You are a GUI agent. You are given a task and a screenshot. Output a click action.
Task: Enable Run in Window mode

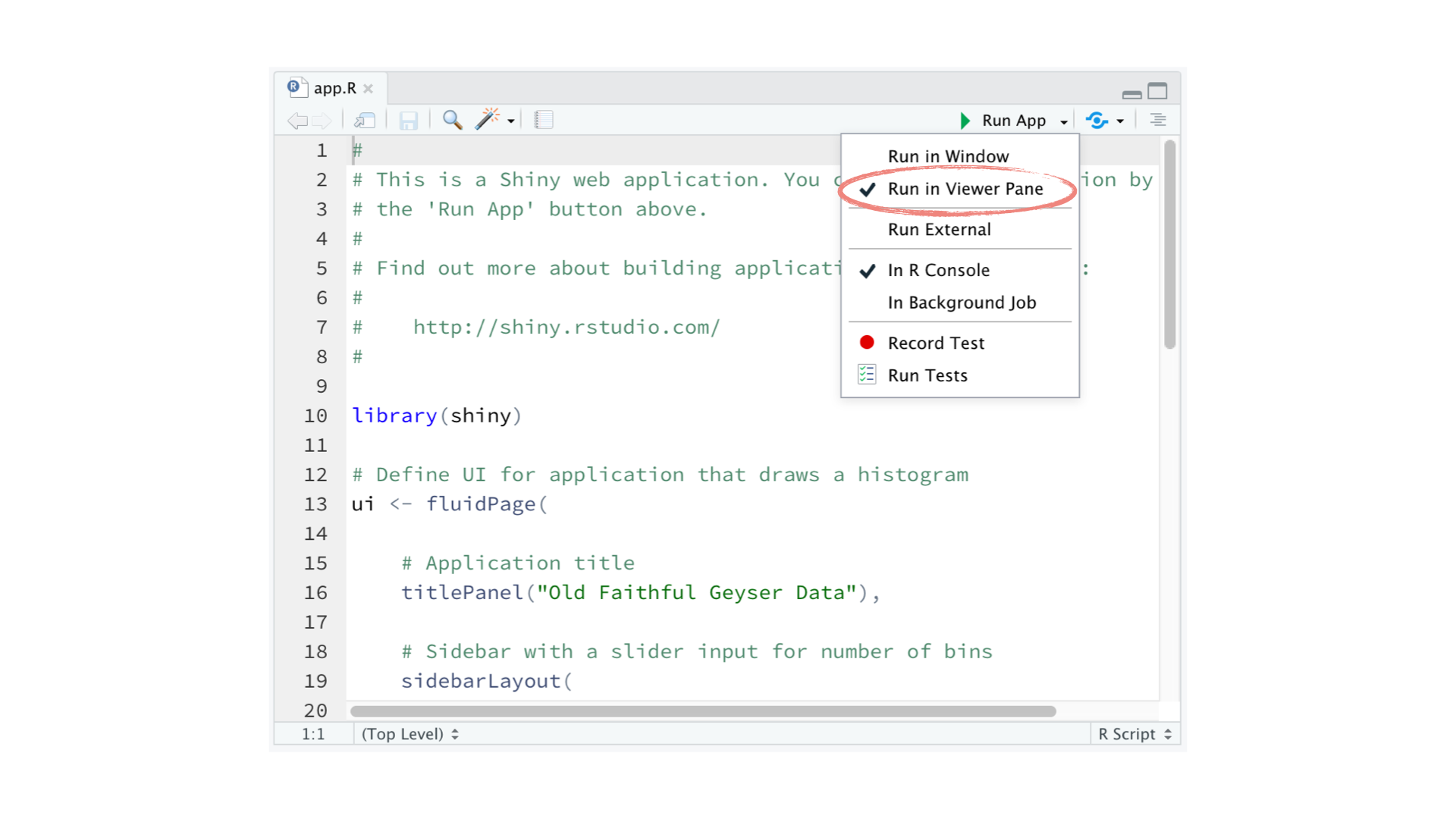(948, 155)
